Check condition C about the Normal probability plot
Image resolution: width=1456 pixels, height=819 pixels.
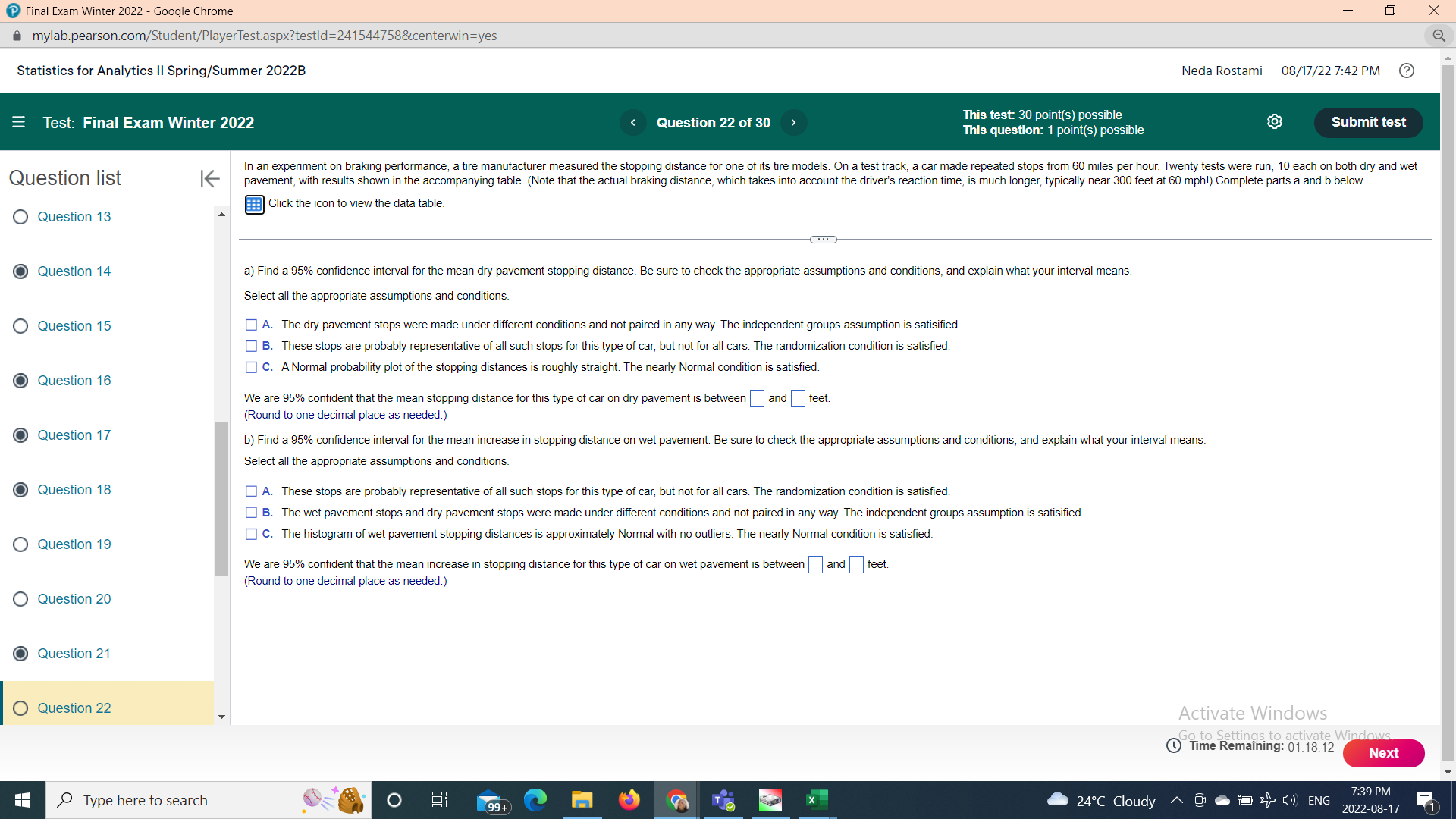[251, 367]
